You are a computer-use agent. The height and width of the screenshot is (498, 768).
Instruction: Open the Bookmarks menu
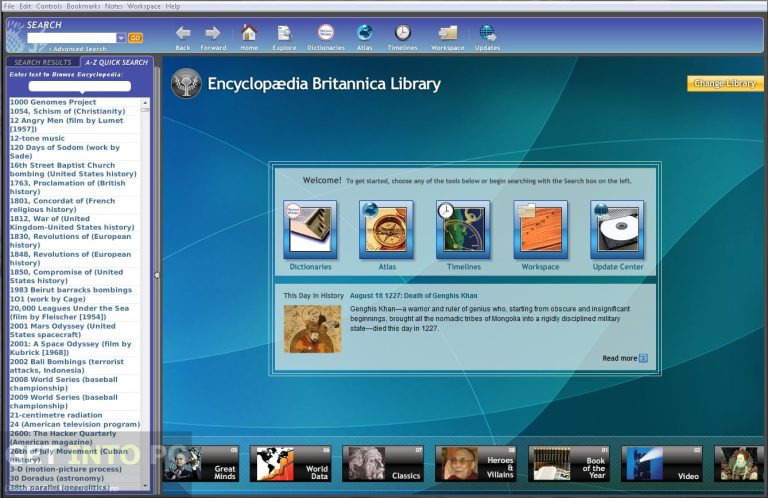pyautogui.click(x=83, y=6)
